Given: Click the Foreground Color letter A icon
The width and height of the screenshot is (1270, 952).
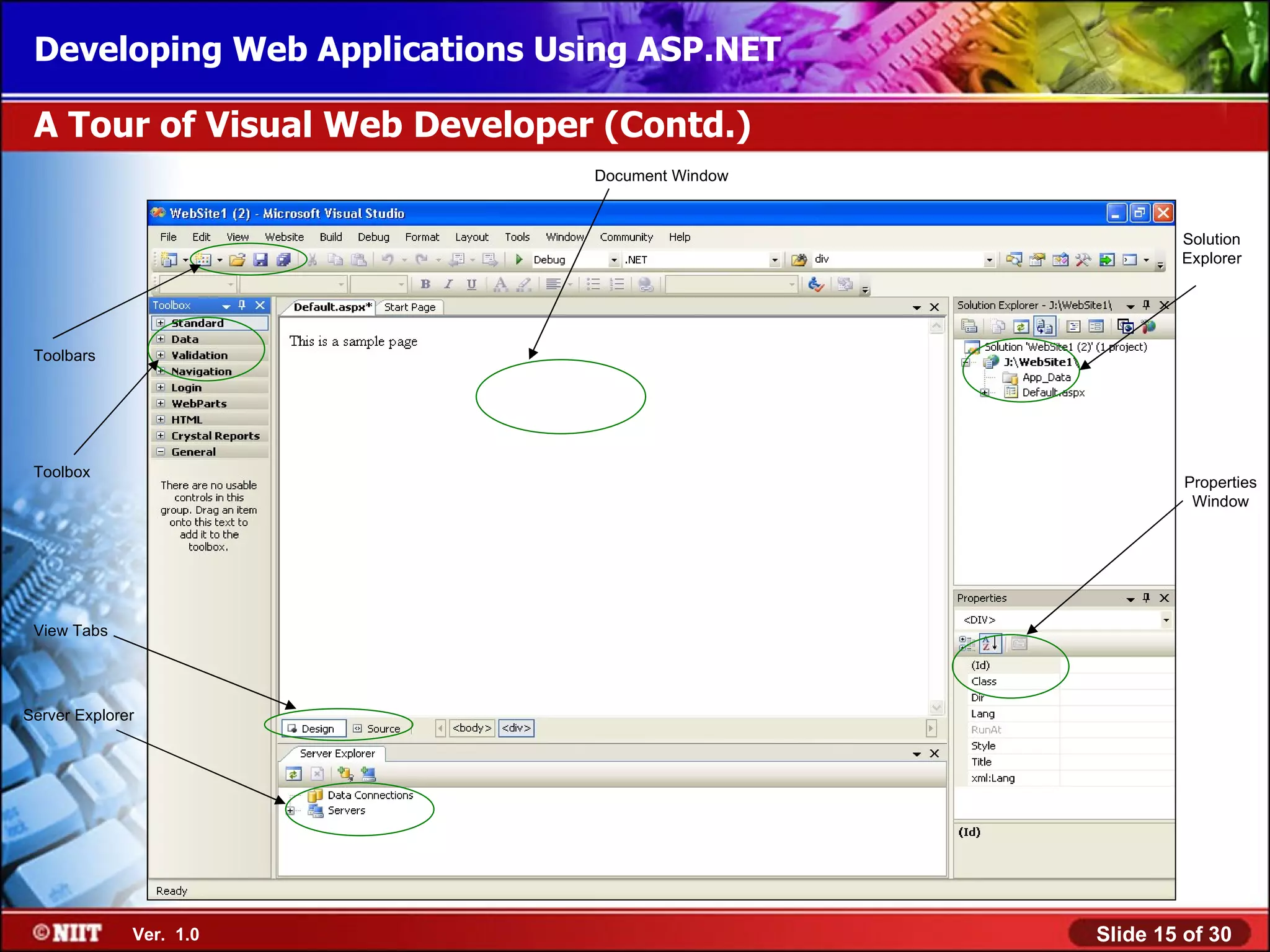Looking at the screenshot, I should coord(500,284).
